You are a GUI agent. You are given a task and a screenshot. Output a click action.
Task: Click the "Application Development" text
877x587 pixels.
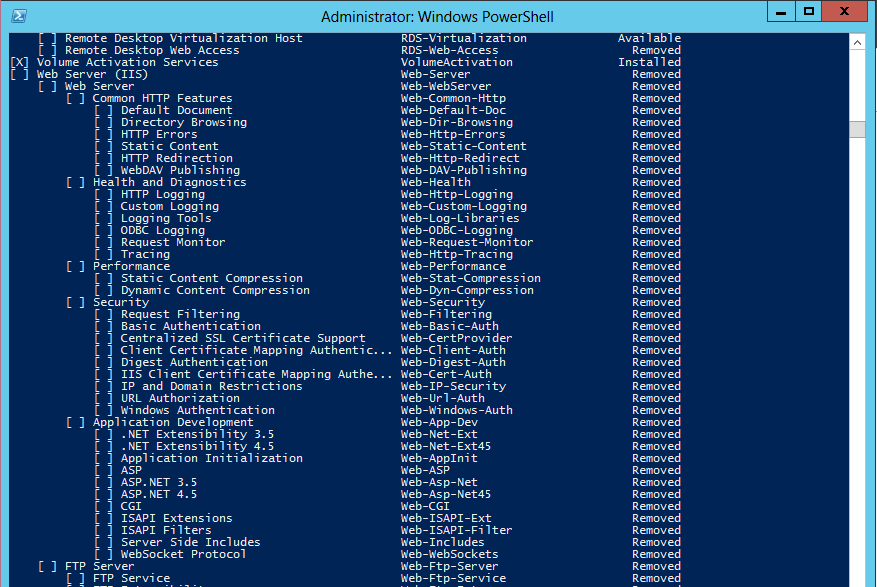tap(173, 423)
